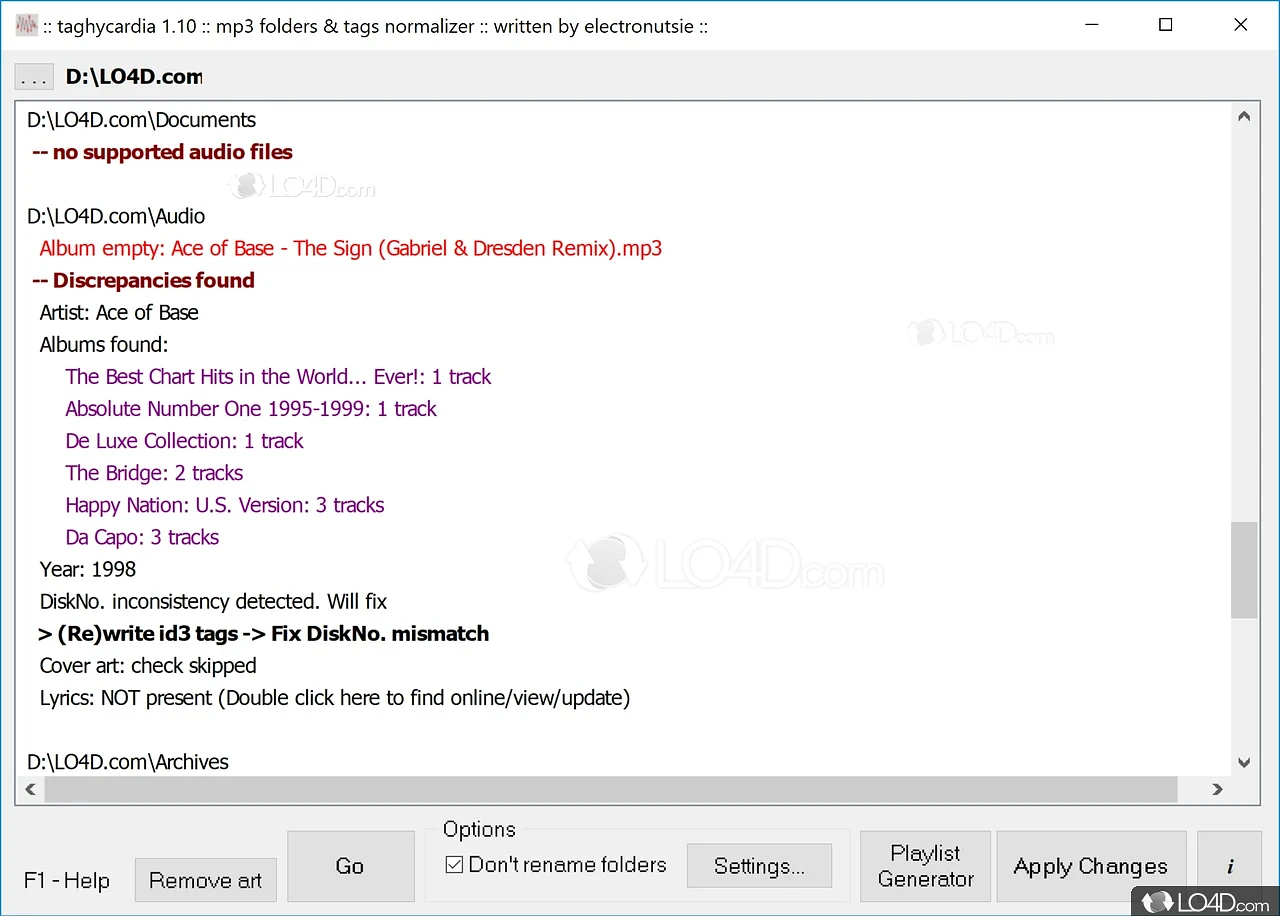The width and height of the screenshot is (1280, 916).
Task: Select the D:\LO4D.com\Audio folder line
Action: (116, 216)
